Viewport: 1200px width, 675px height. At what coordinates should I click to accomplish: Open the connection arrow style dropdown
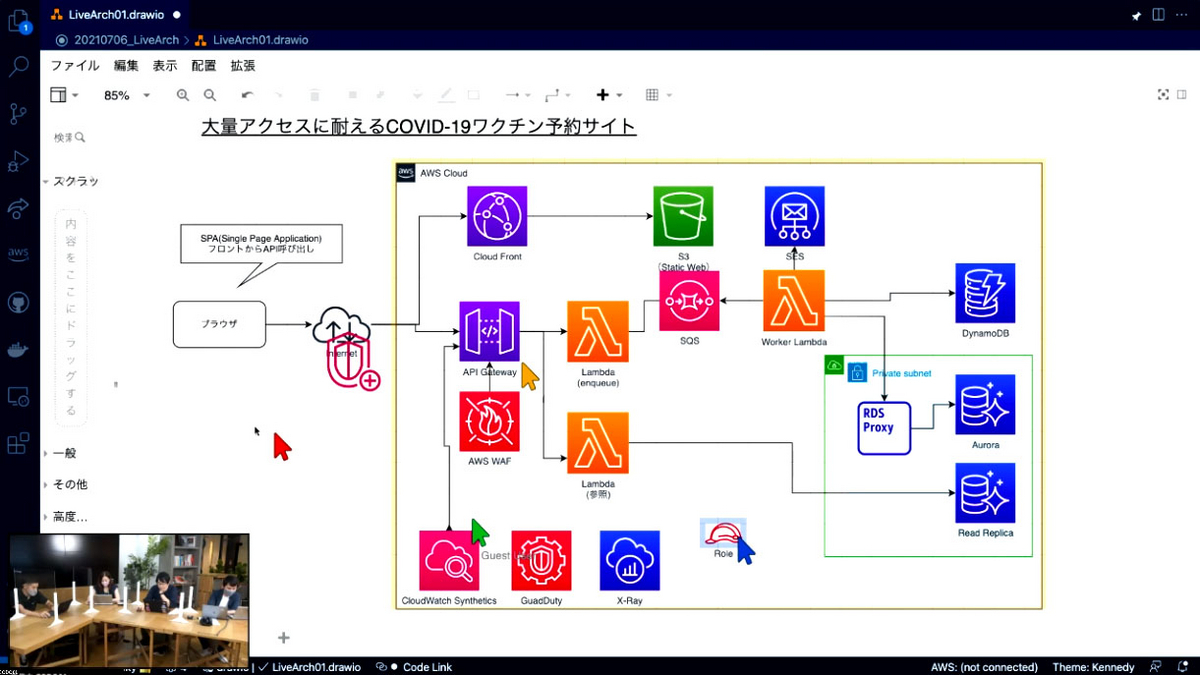click(x=517, y=95)
